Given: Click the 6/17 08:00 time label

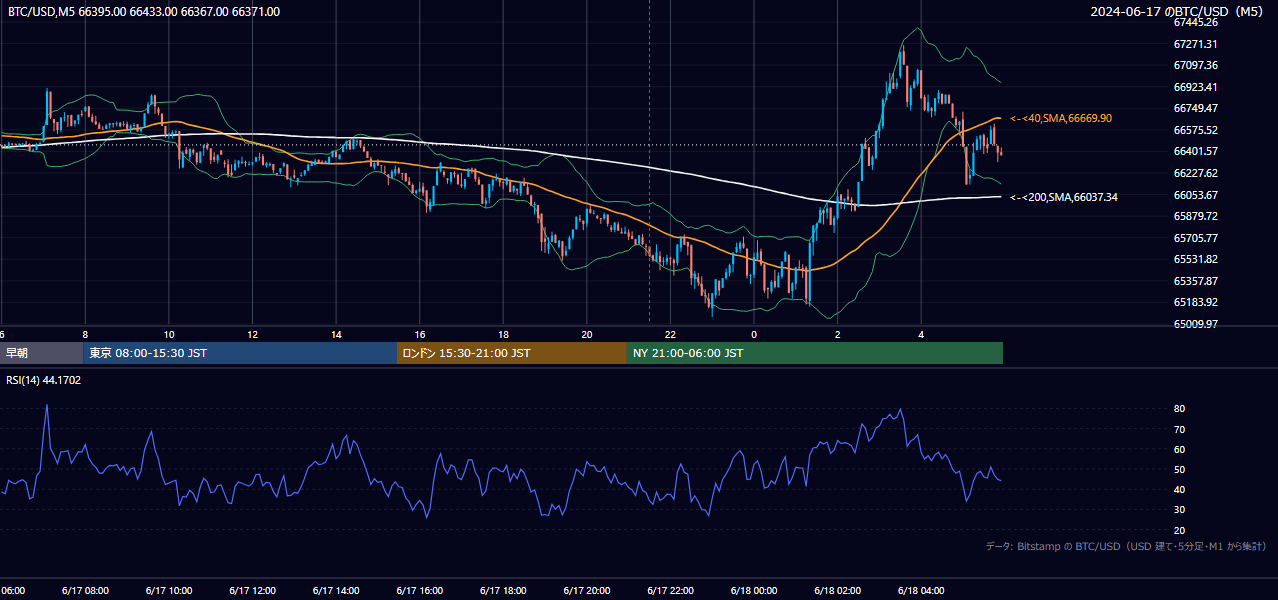Looking at the screenshot, I should tap(85, 591).
